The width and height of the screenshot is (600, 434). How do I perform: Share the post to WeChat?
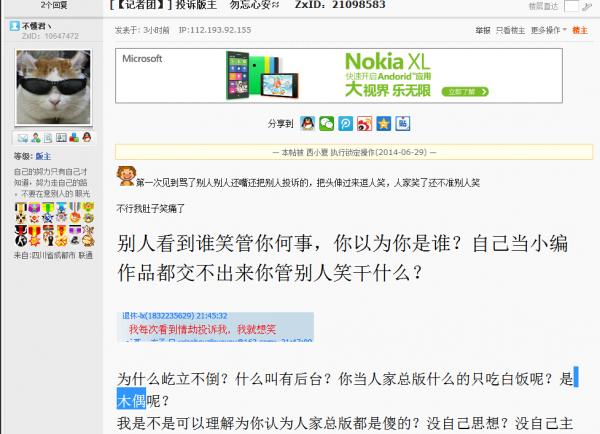pos(326,124)
